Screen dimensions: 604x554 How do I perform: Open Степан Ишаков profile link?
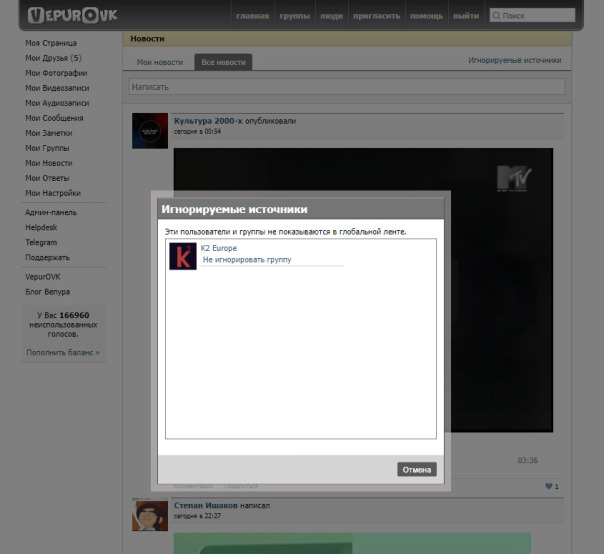coord(205,505)
